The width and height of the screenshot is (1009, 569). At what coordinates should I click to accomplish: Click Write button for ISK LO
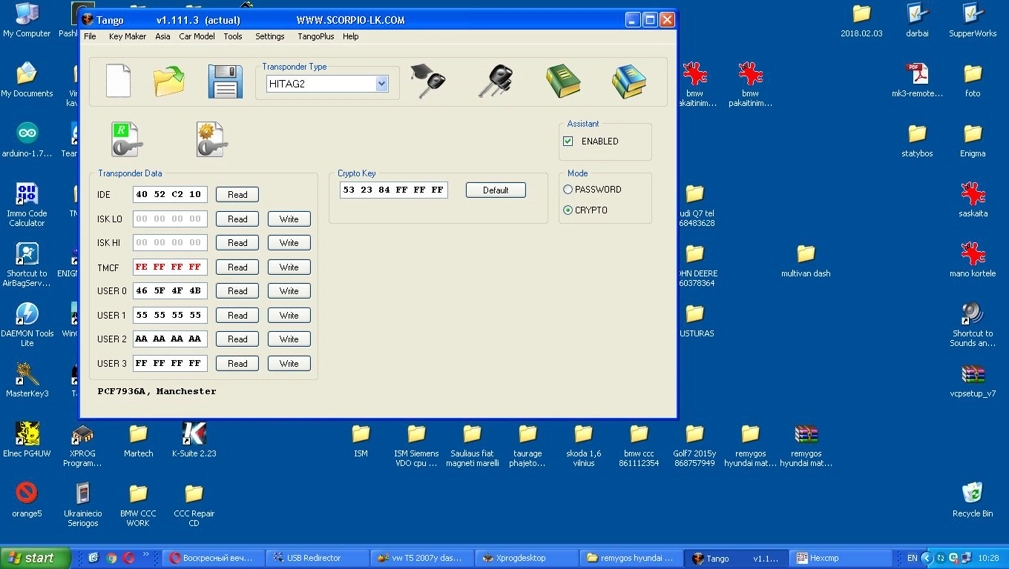coord(289,219)
